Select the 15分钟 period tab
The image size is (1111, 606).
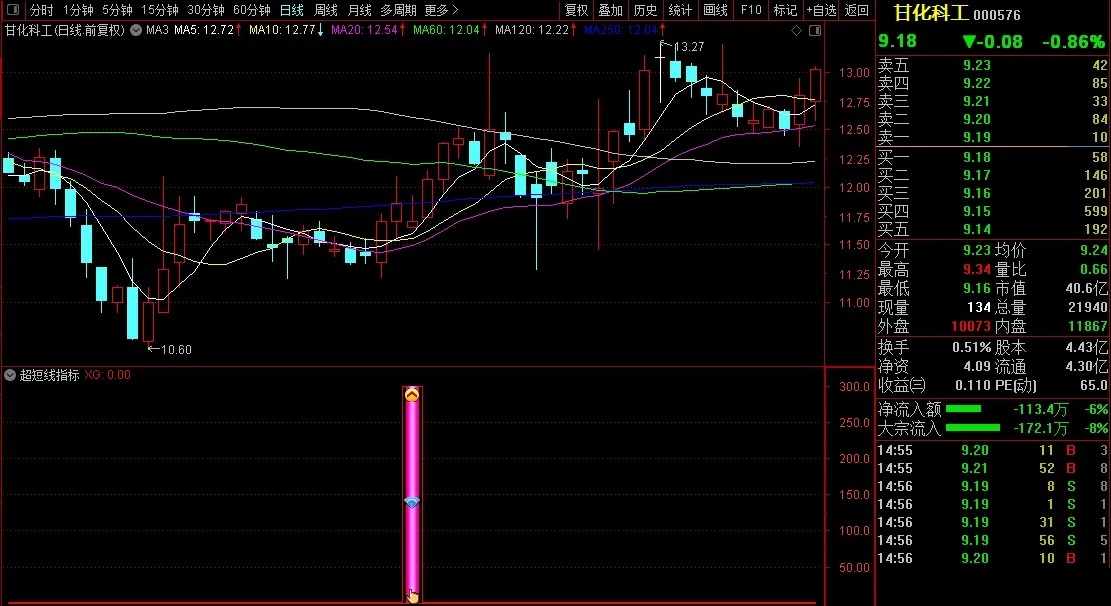pos(159,10)
